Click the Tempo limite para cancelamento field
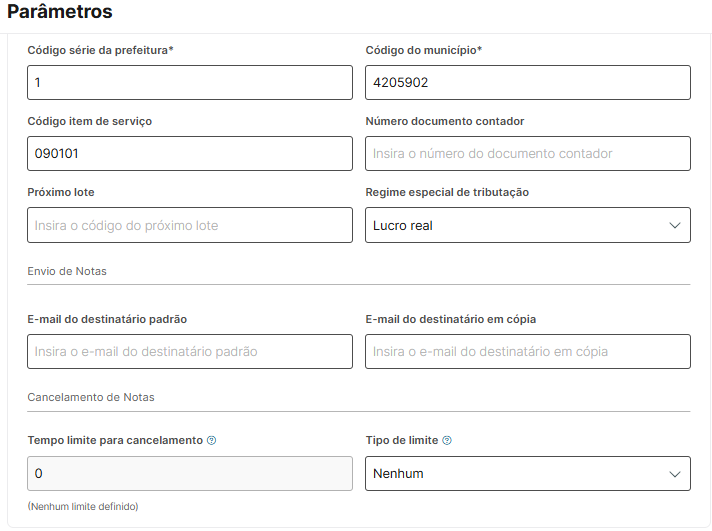This screenshot has height=531, width=712. click(x=190, y=474)
